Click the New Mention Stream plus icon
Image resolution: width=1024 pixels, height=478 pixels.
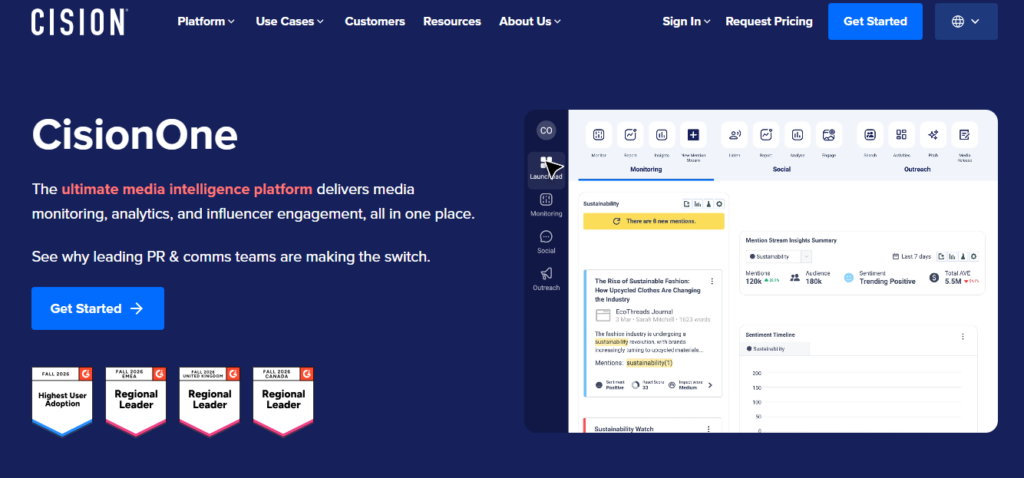693,135
